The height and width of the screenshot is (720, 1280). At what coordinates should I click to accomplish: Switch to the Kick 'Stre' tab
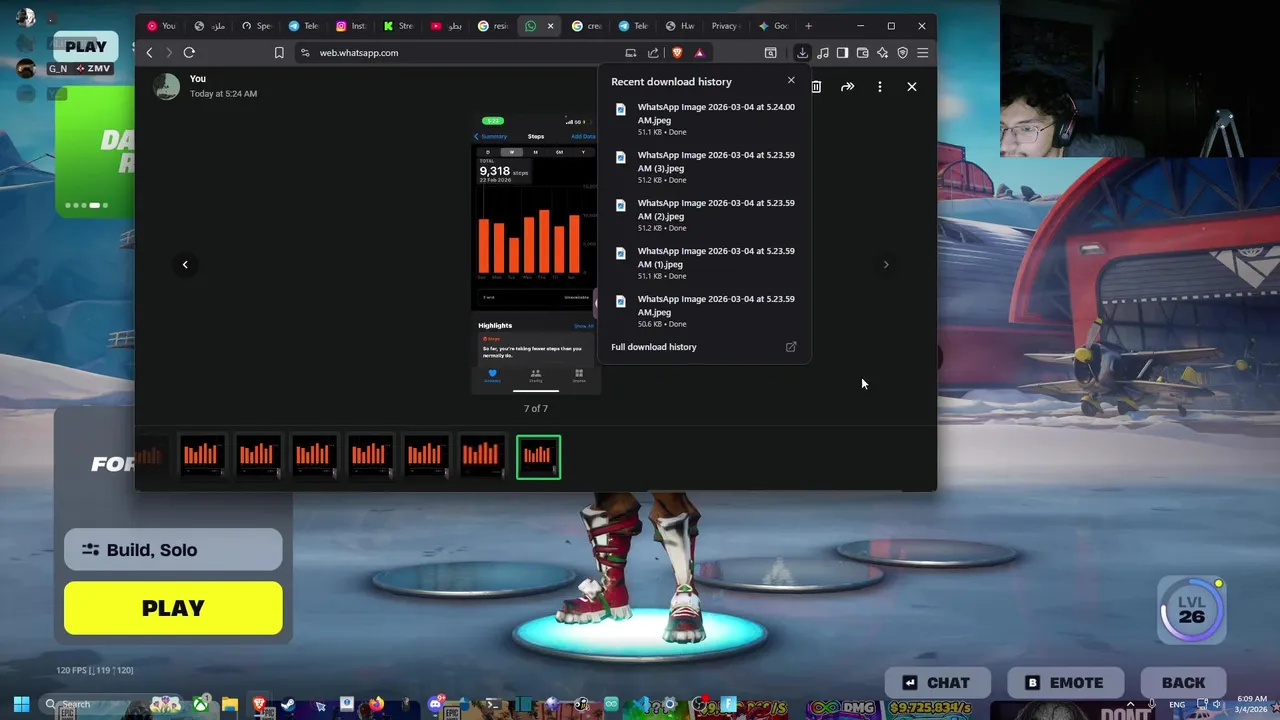tap(399, 26)
